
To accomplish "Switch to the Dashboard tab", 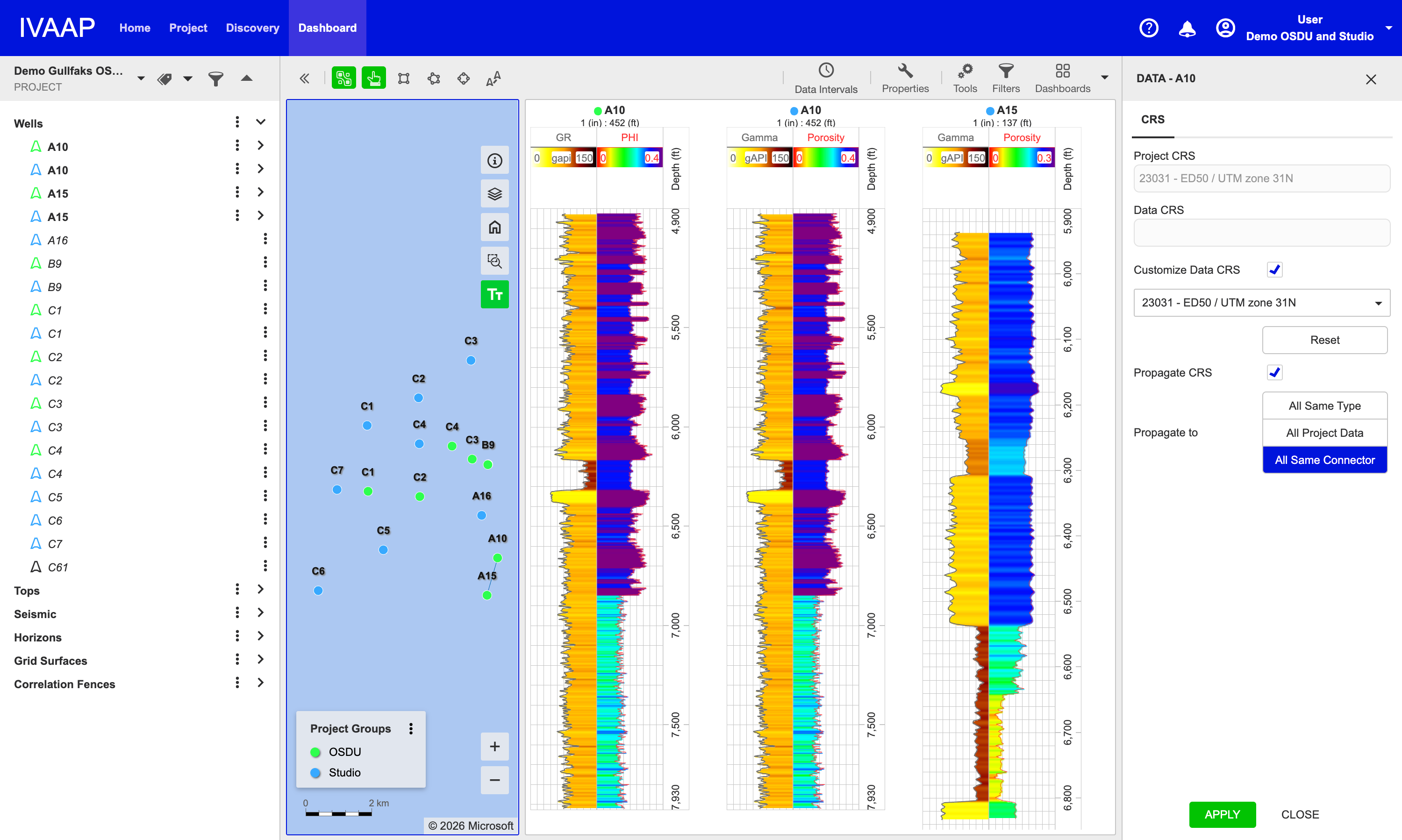I will pyautogui.click(x=327, y=28).
